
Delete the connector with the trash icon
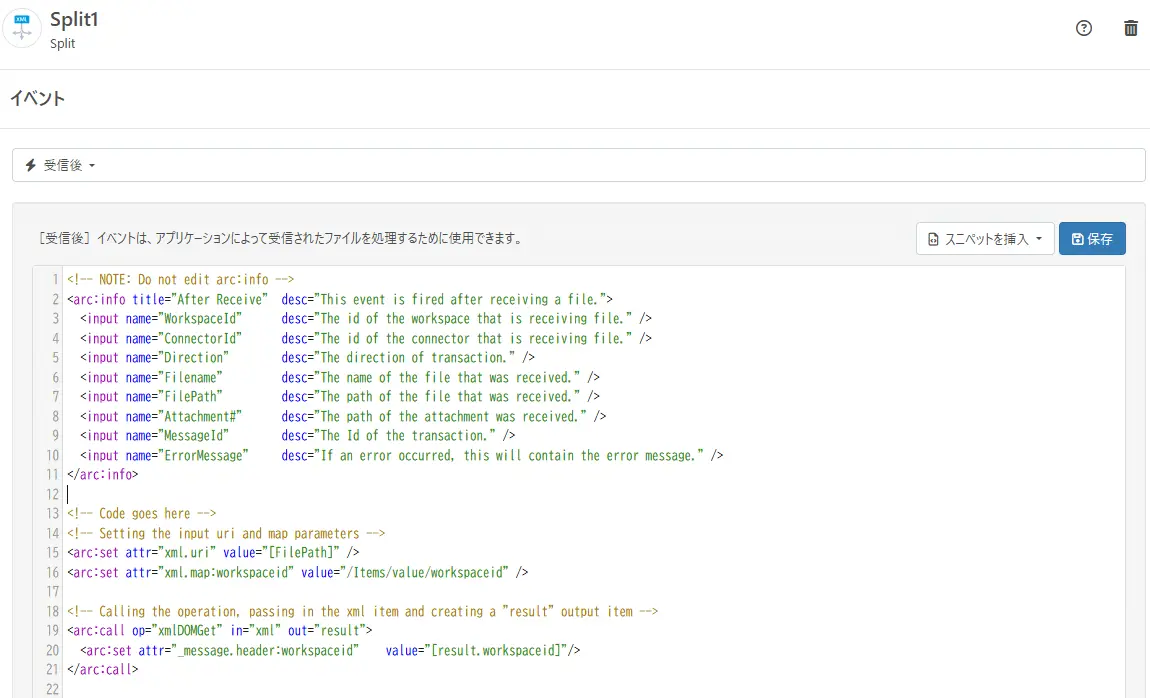click(1131, 28)
